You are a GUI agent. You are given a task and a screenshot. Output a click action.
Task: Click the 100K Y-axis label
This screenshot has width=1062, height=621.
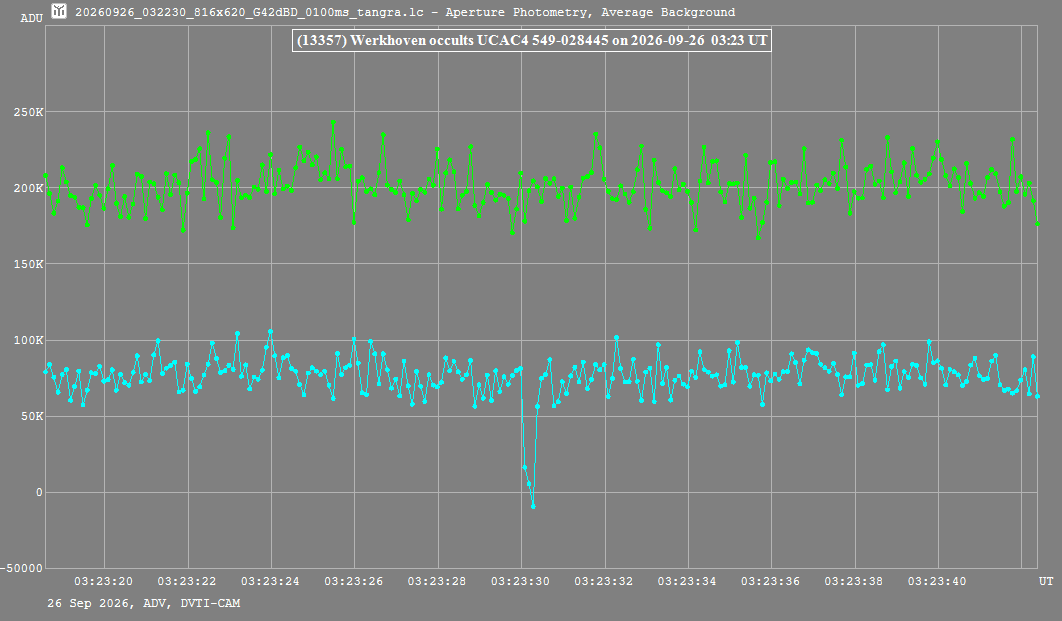coord(28,340)
